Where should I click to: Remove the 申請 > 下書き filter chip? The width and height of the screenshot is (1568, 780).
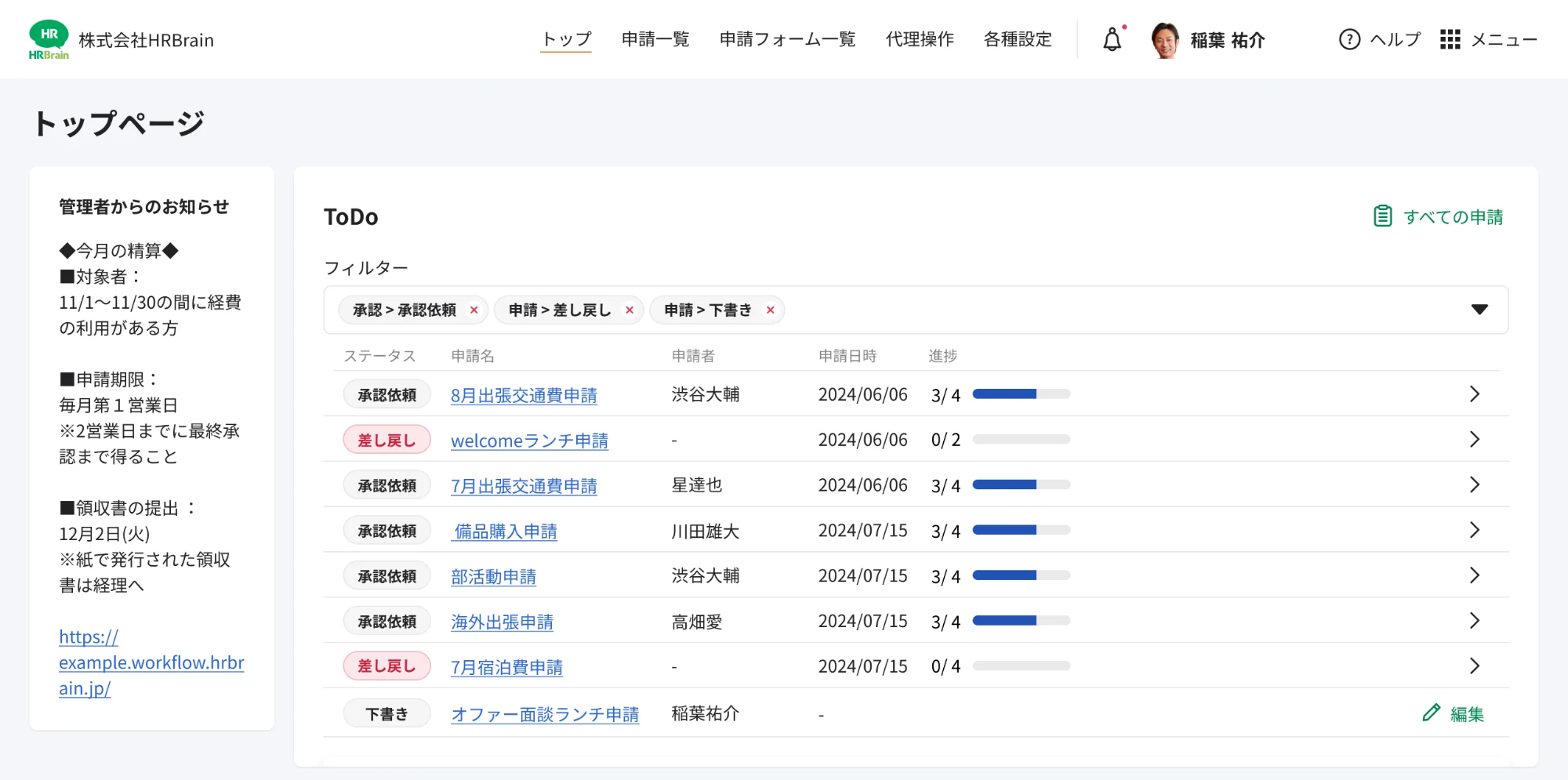(771, 310)
